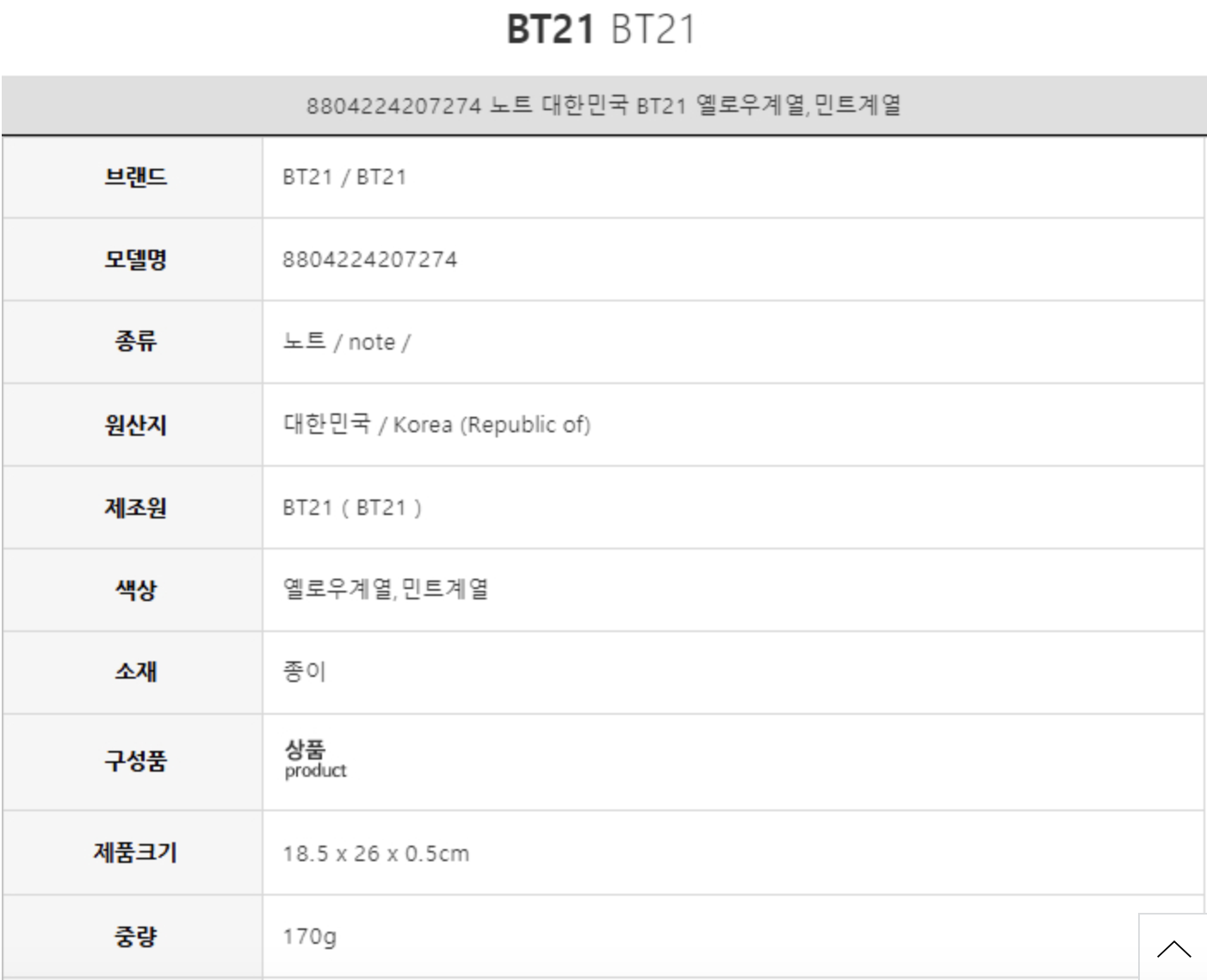Select the 색상 row label
Image resolution: width=1207 pixels, height=980 pixels.
(135, 590)
